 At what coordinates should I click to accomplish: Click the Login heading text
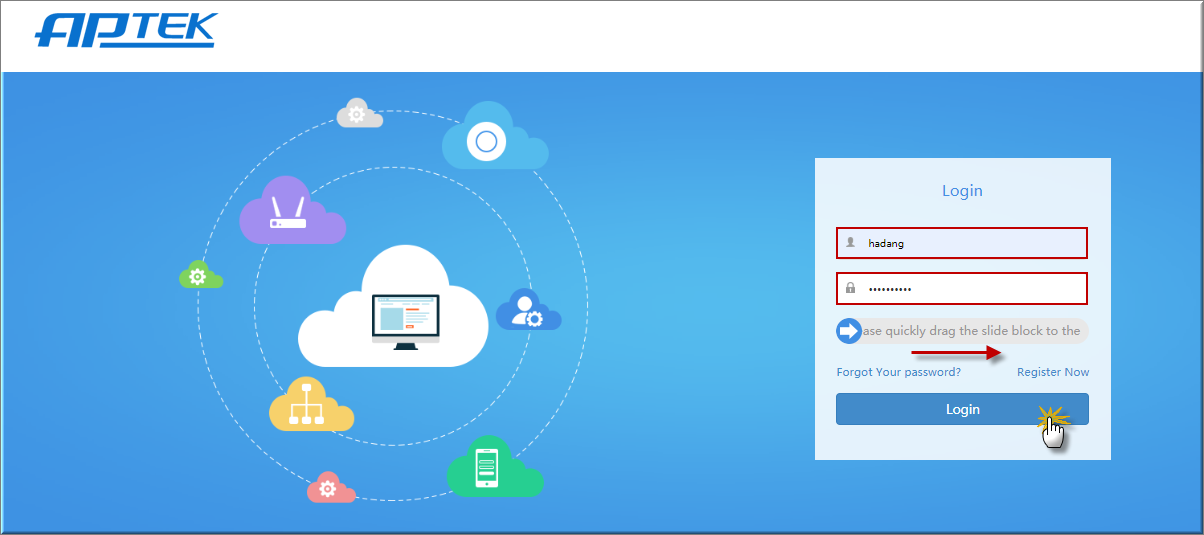coord(962,190)
